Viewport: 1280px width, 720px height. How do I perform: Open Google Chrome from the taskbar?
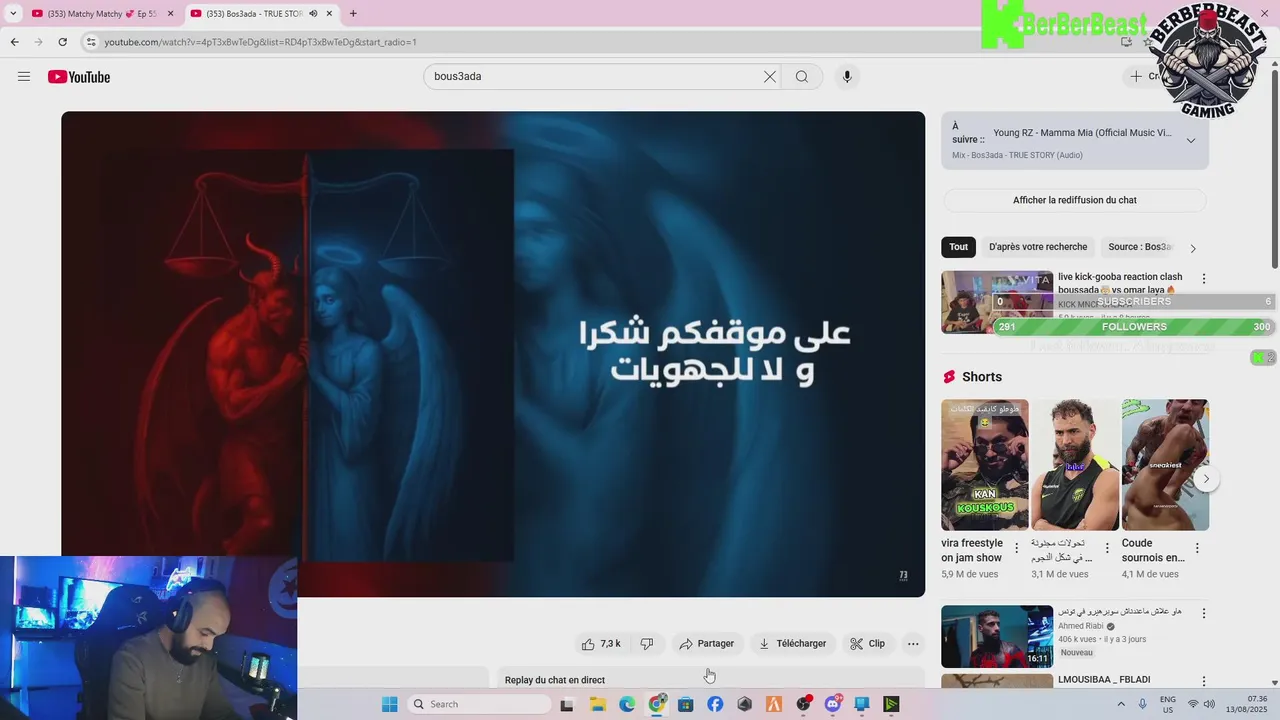(656, 704)
